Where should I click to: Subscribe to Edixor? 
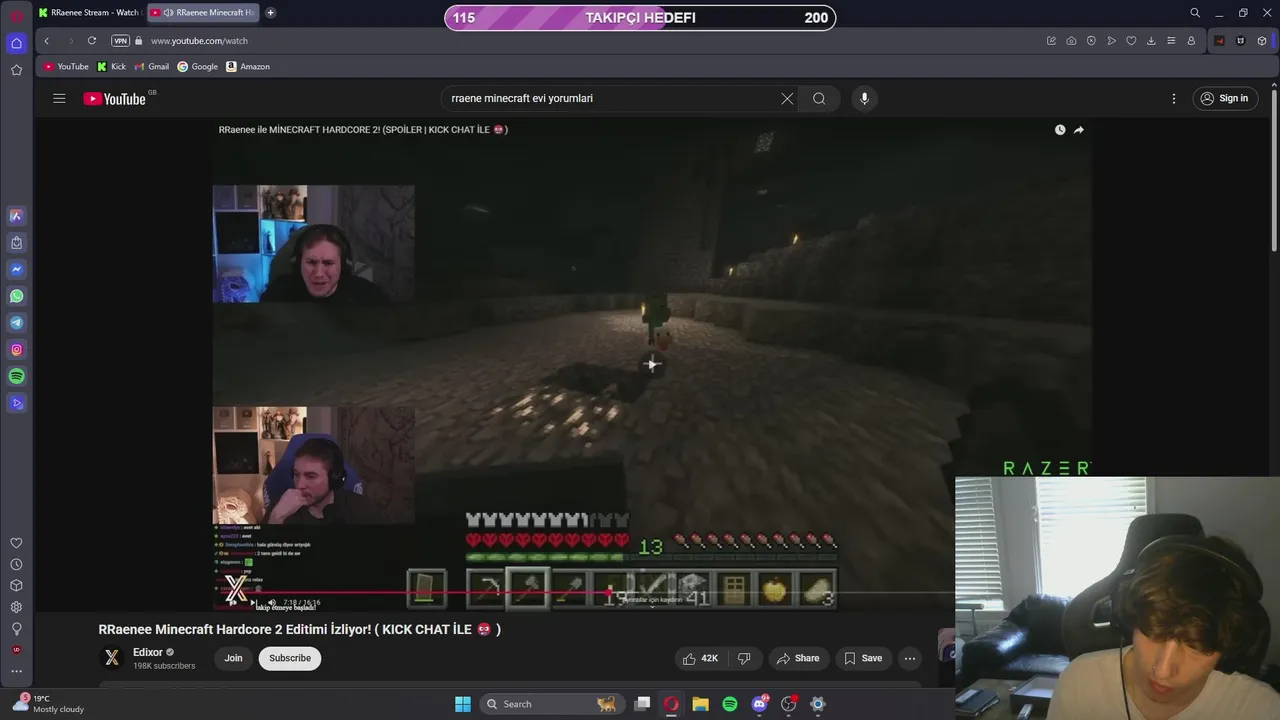point(290,658)
